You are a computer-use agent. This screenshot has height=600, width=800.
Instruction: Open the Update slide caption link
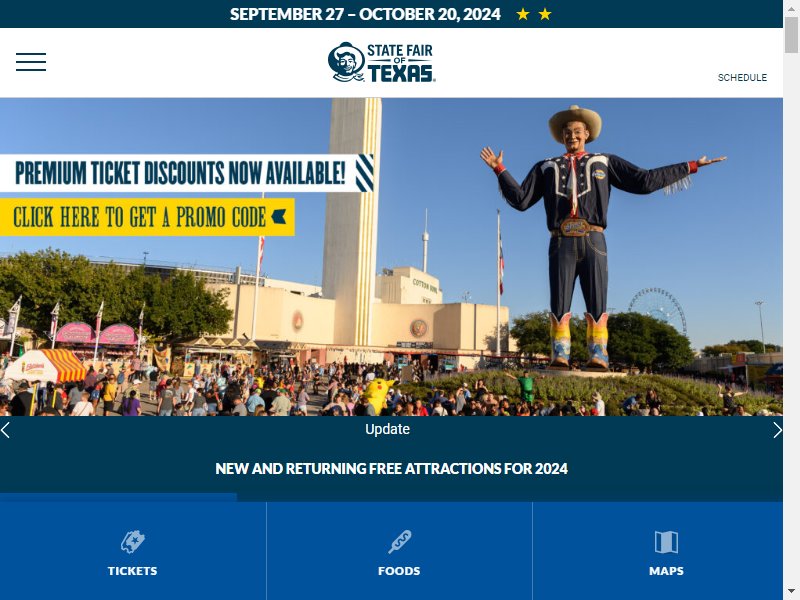[x=387, y=429]
